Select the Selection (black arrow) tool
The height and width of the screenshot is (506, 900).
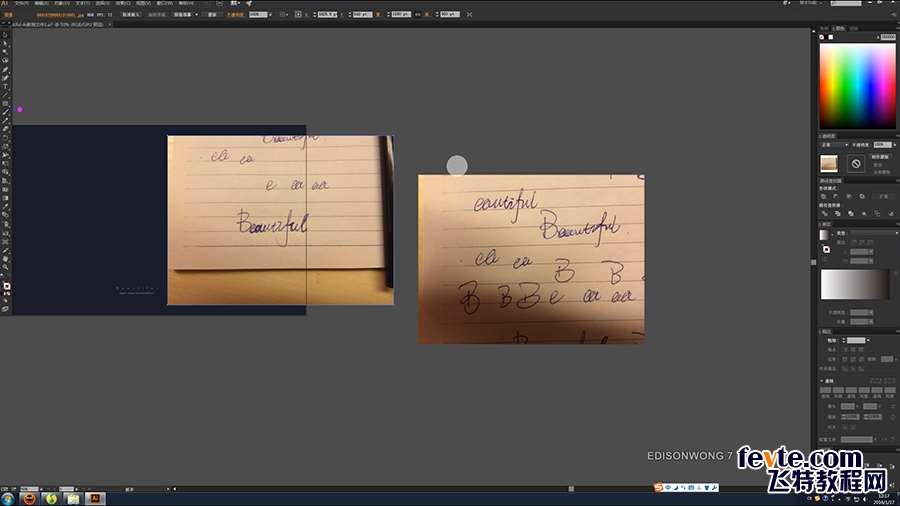[x=5, y=34]
